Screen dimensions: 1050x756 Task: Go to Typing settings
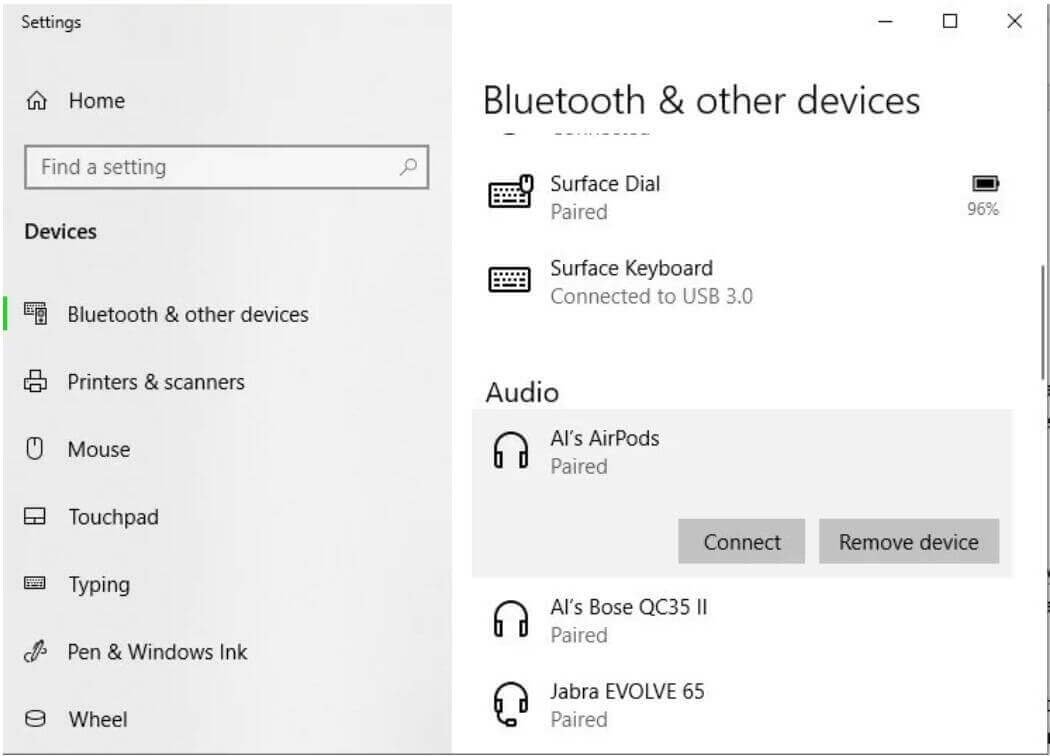tap(98, 584)
